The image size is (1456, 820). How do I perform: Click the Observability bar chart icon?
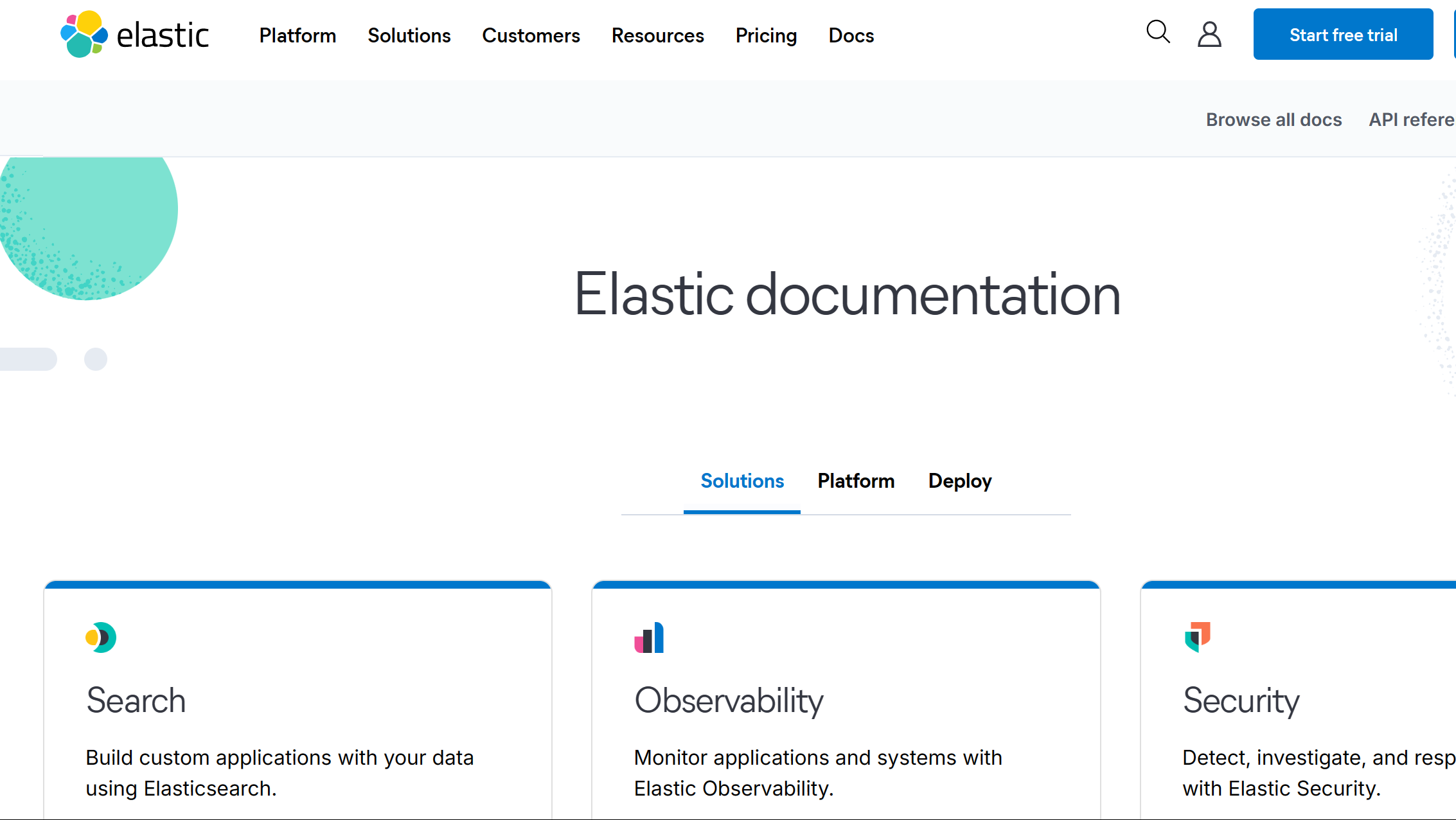tap(649, 637)
